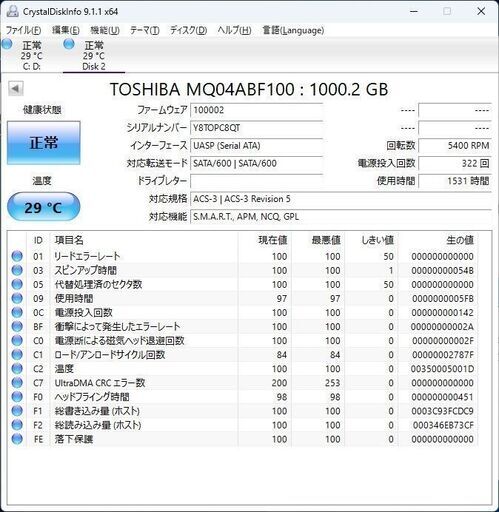Click the 項目名 column header

144,240
